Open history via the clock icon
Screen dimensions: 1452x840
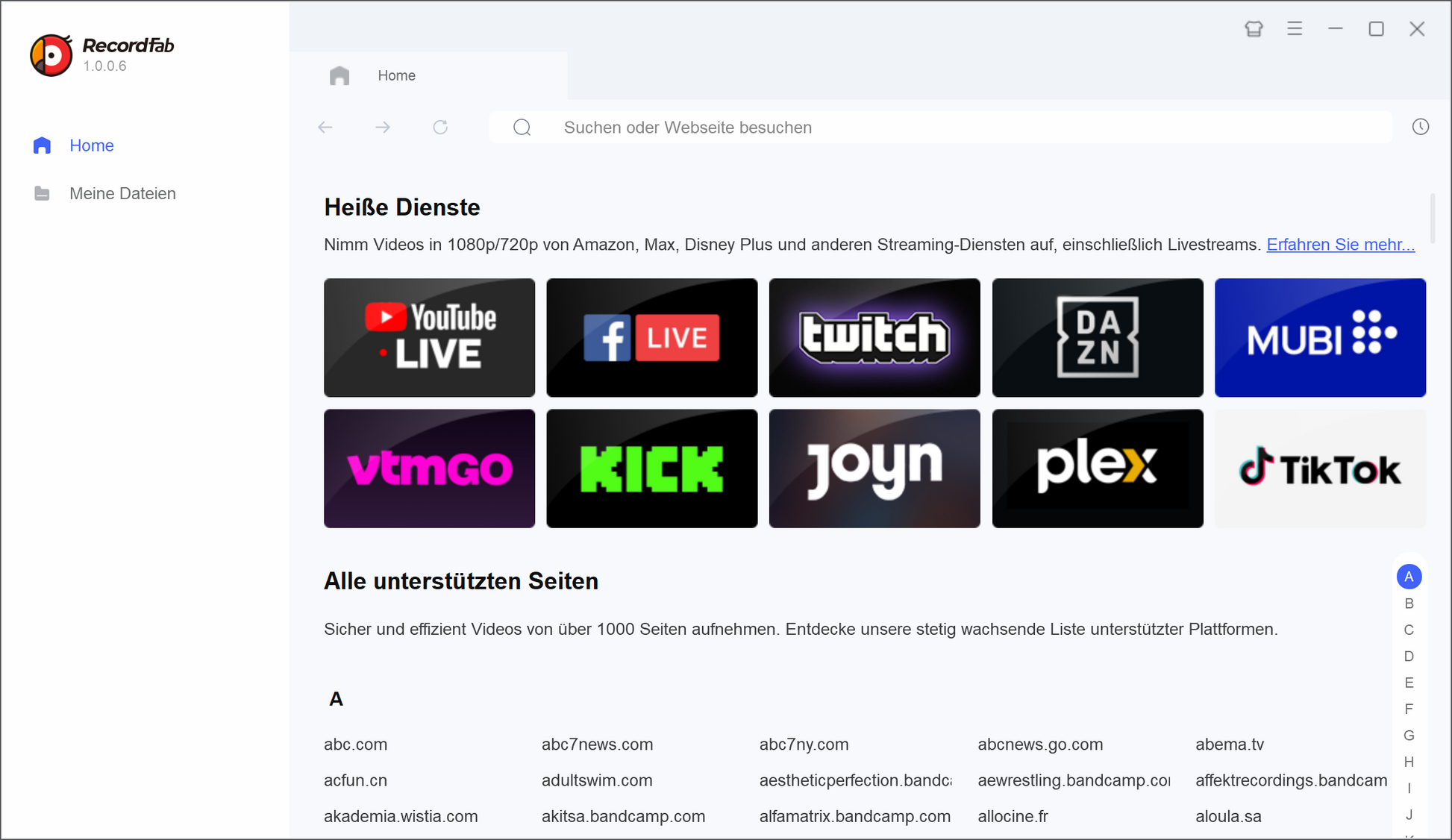click(1420, 127)
